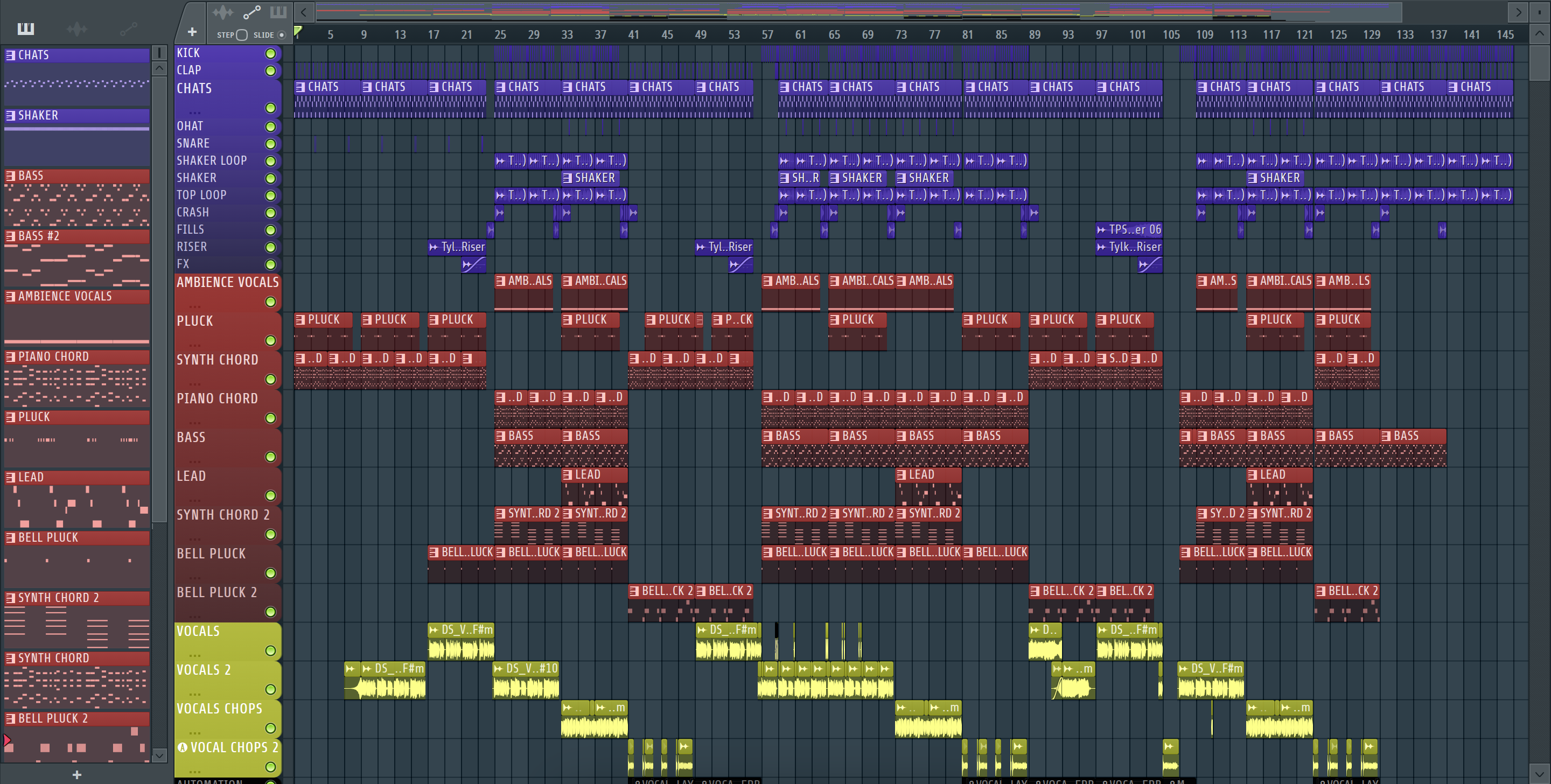Image resolution: width=1551 pixels, height=784 pixels.
Task: Mute the SHAKER LOOP track
Action: pos(271,162)
